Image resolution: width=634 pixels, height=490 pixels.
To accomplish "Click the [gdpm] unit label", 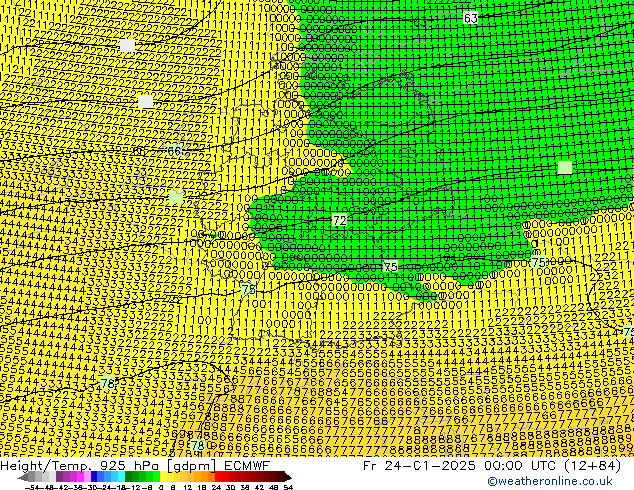I will [x=192, y=465].
